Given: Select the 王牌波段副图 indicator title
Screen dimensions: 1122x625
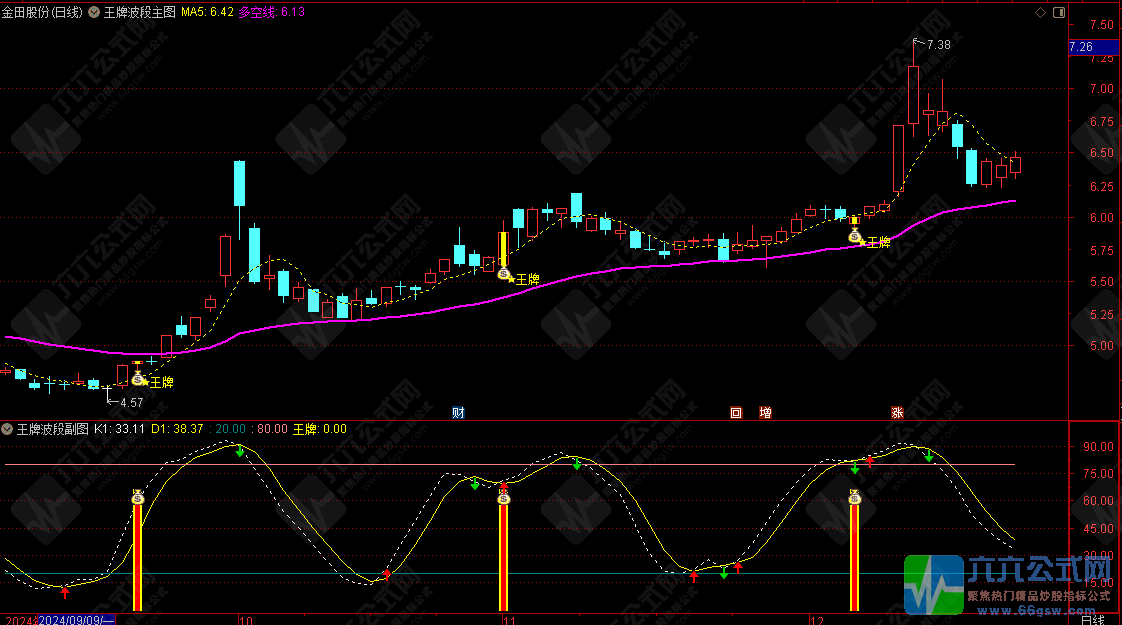Looking at the screenshot, I should coord(52,428).
